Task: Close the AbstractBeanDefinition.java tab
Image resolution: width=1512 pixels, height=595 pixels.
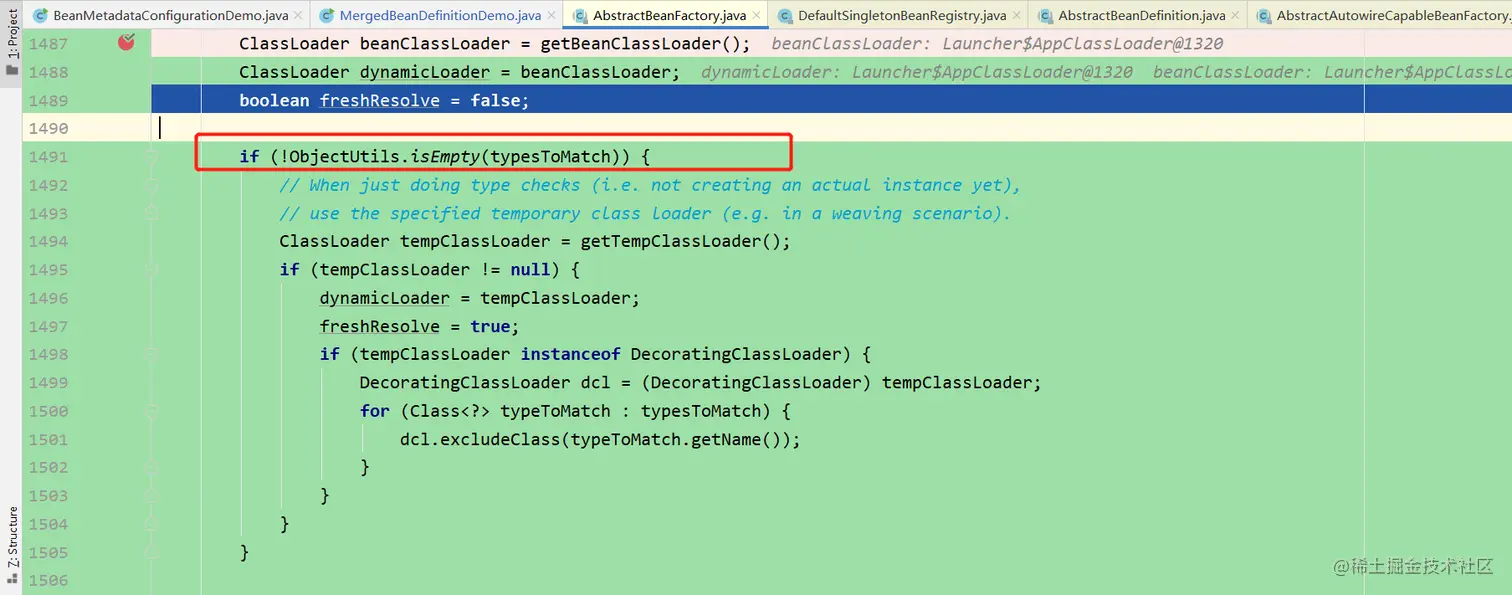Action: tap(1235, 16)
